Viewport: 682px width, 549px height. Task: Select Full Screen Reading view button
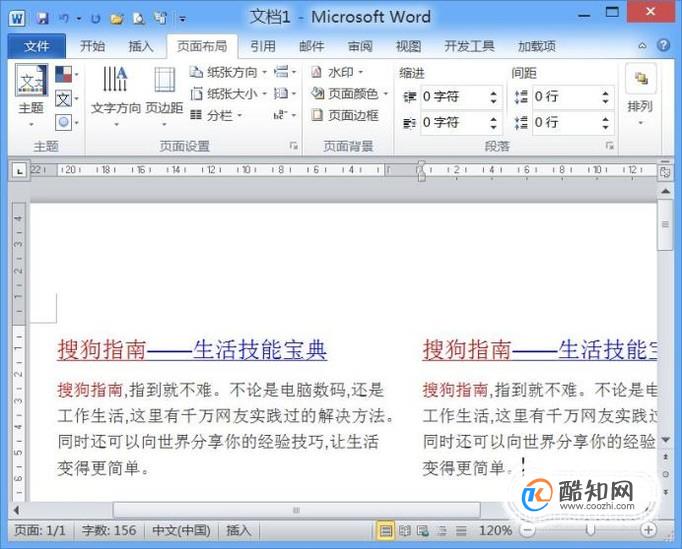tap(405, 530)
